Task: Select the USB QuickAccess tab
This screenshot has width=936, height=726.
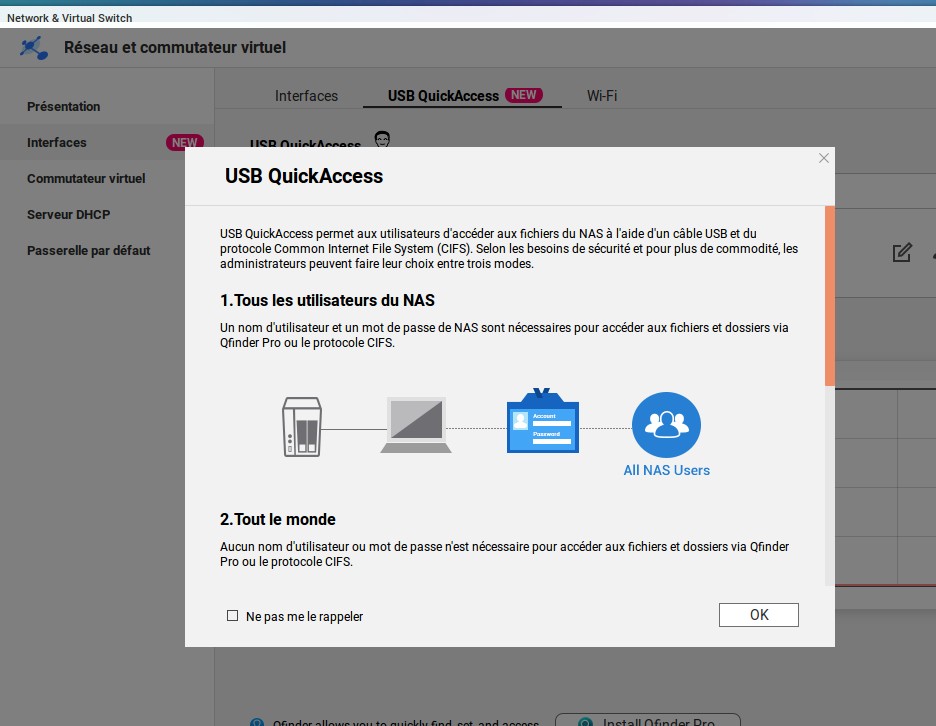Action: click(463, 96)
